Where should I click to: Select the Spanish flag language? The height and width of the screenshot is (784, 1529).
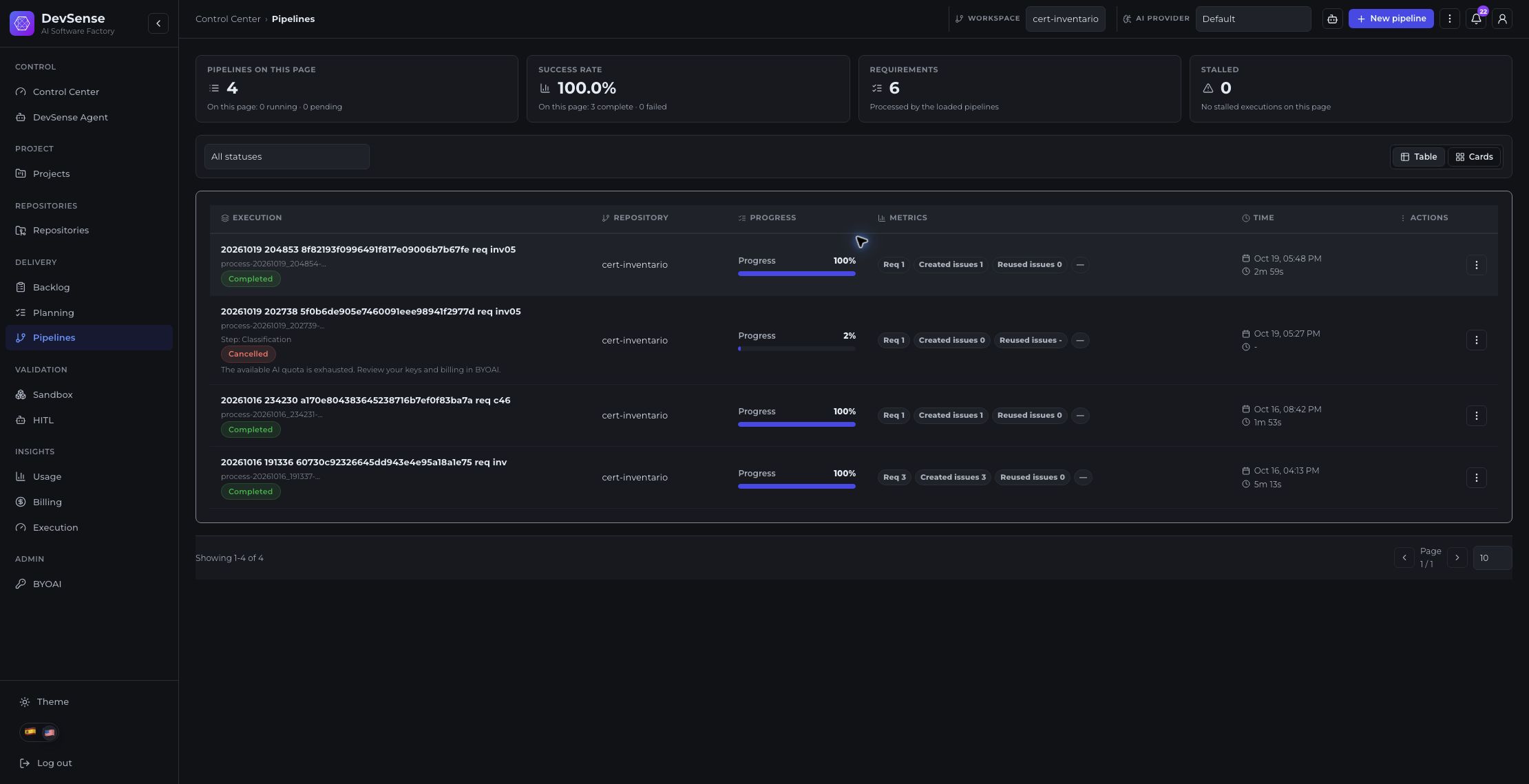coord(30,732)
